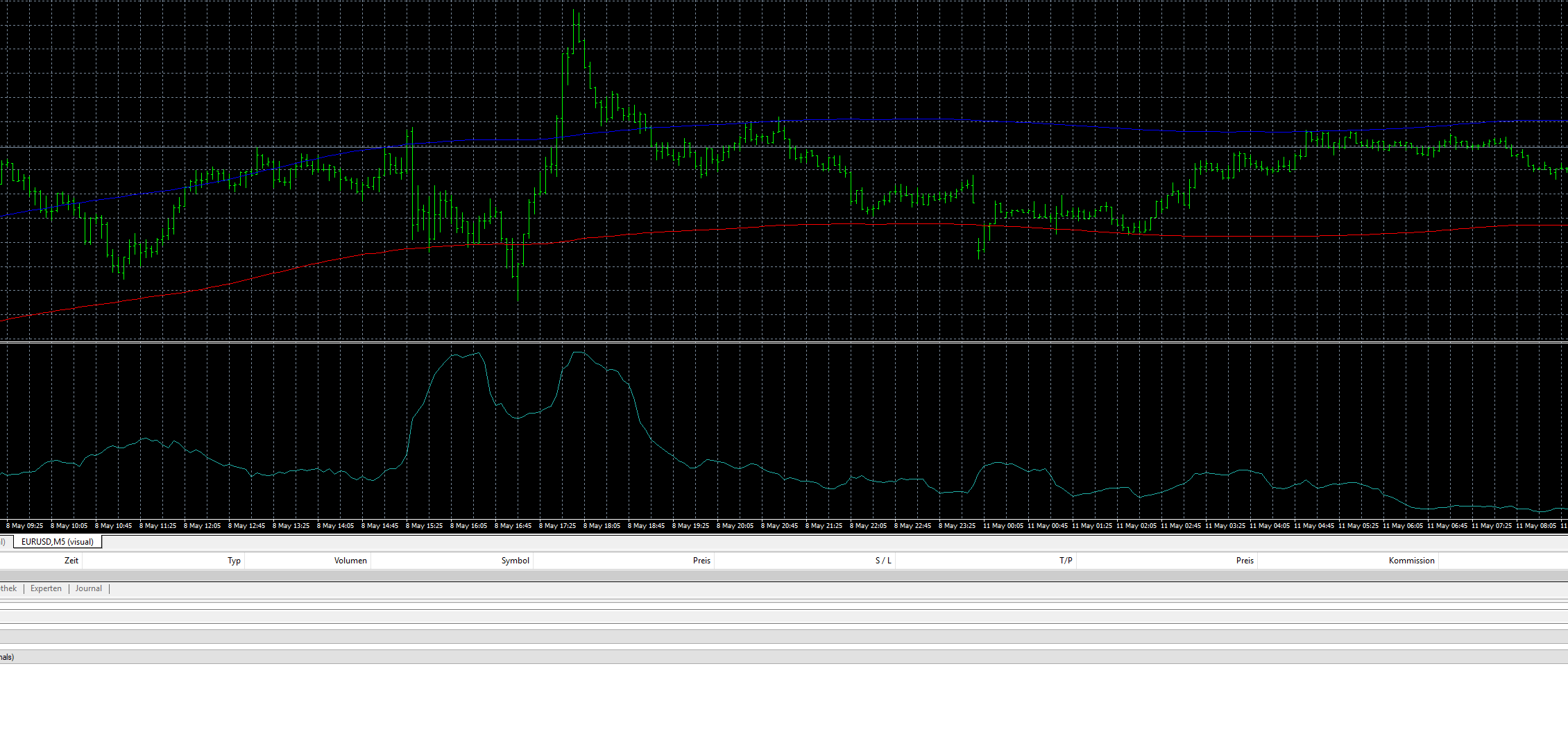1568x732 pixels.
Task: Click the '8 May 17:25' time label
Action: [x=558, y=526]
